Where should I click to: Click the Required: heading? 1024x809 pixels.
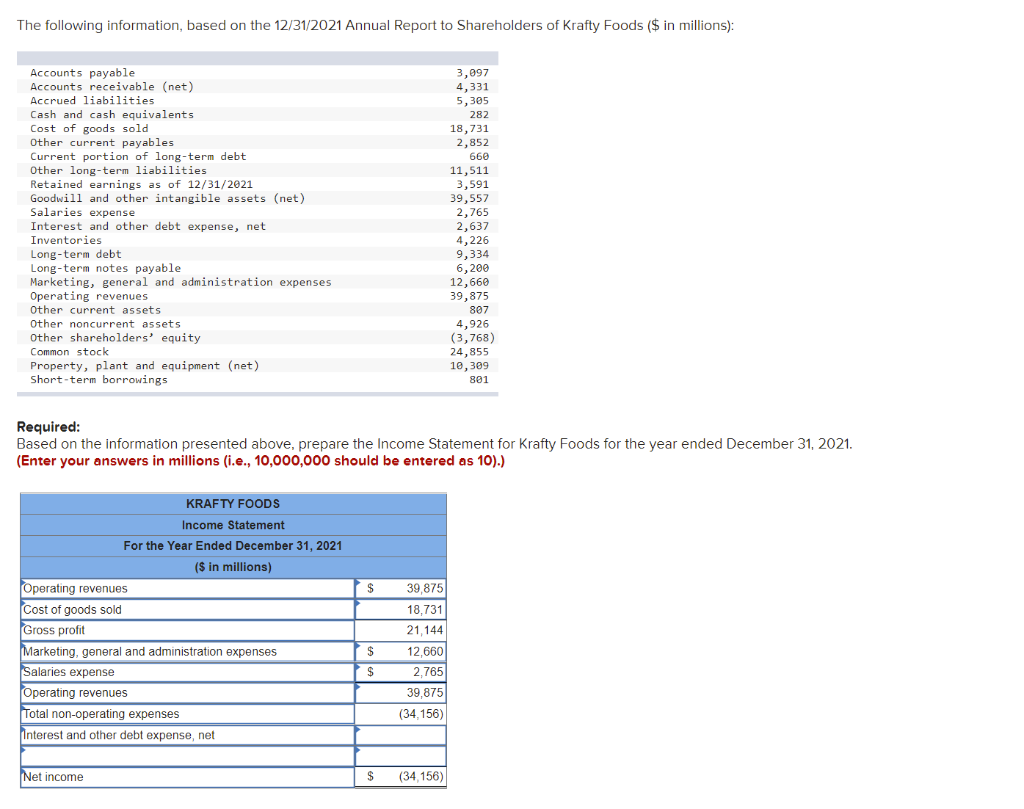click(48, 426)
